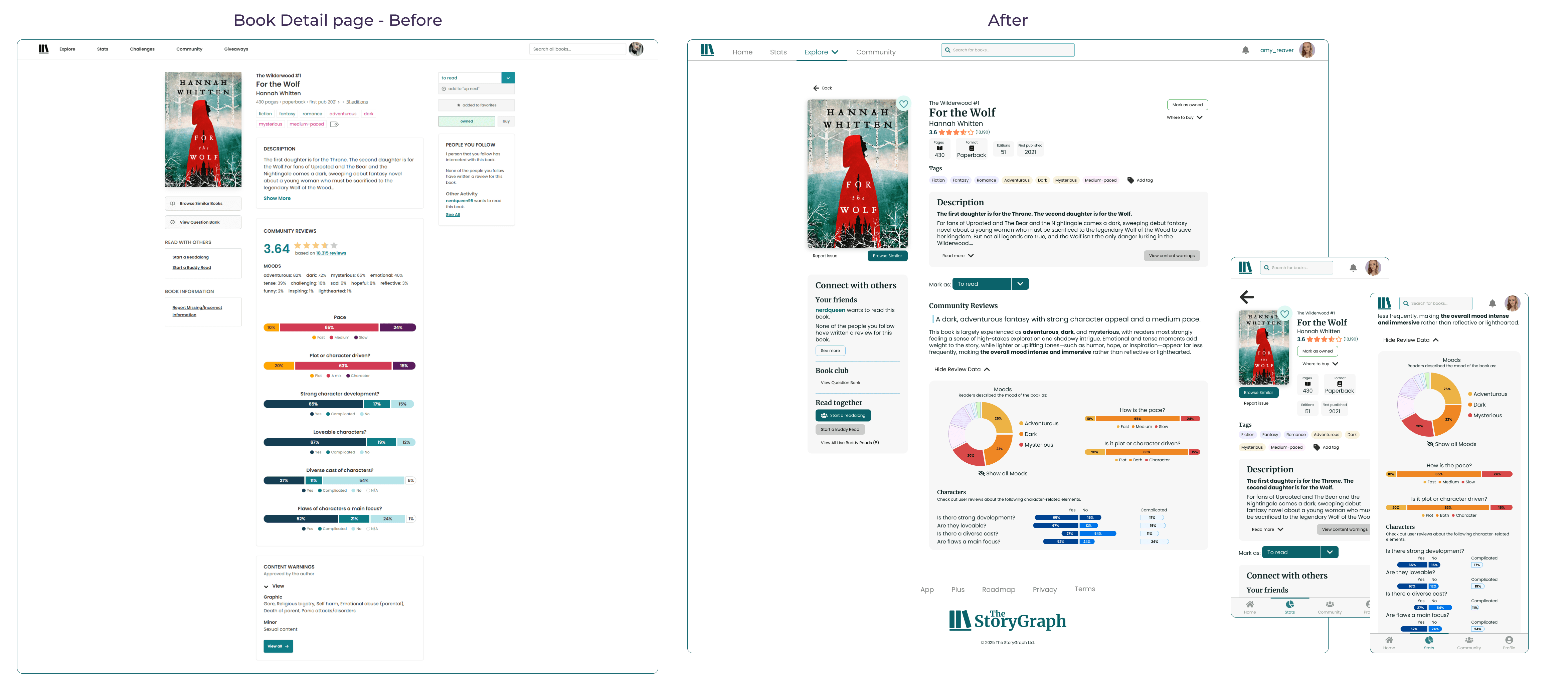Click tag icon beside medium-paced in Before page
1568x690 pixels.
coord(334,124)
